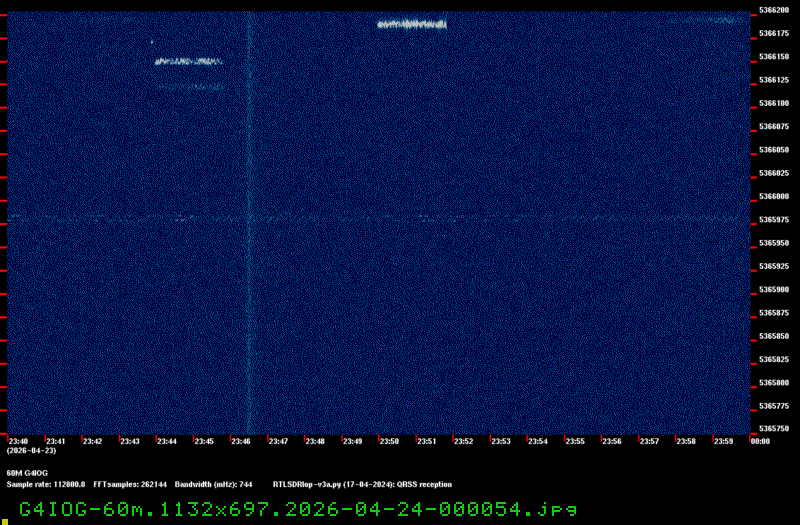The width and height of the screenshot is (800, 525).
Task: Click the 5366050 frequency label
Action: (x=774, y=150)
